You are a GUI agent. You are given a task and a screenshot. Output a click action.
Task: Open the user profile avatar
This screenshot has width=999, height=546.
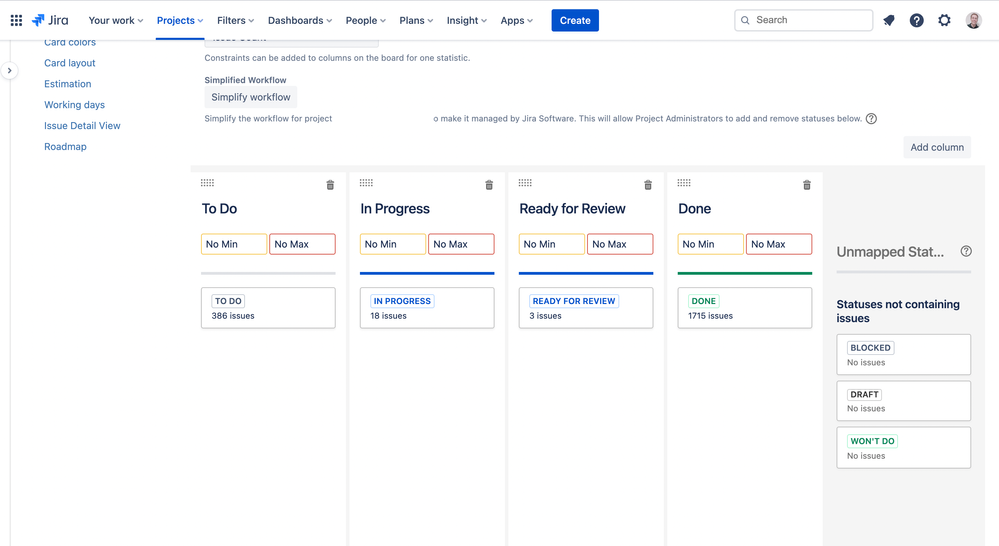pyautogui.click(x=974, y=20)
